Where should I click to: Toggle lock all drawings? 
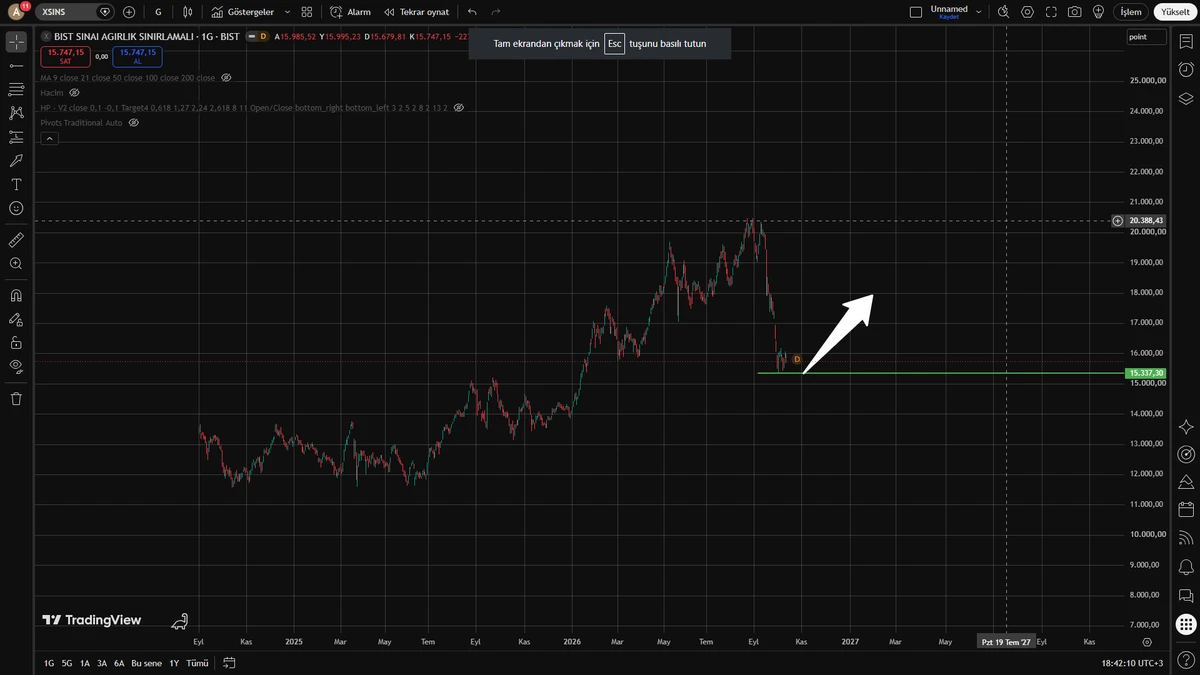coord(16,342)
